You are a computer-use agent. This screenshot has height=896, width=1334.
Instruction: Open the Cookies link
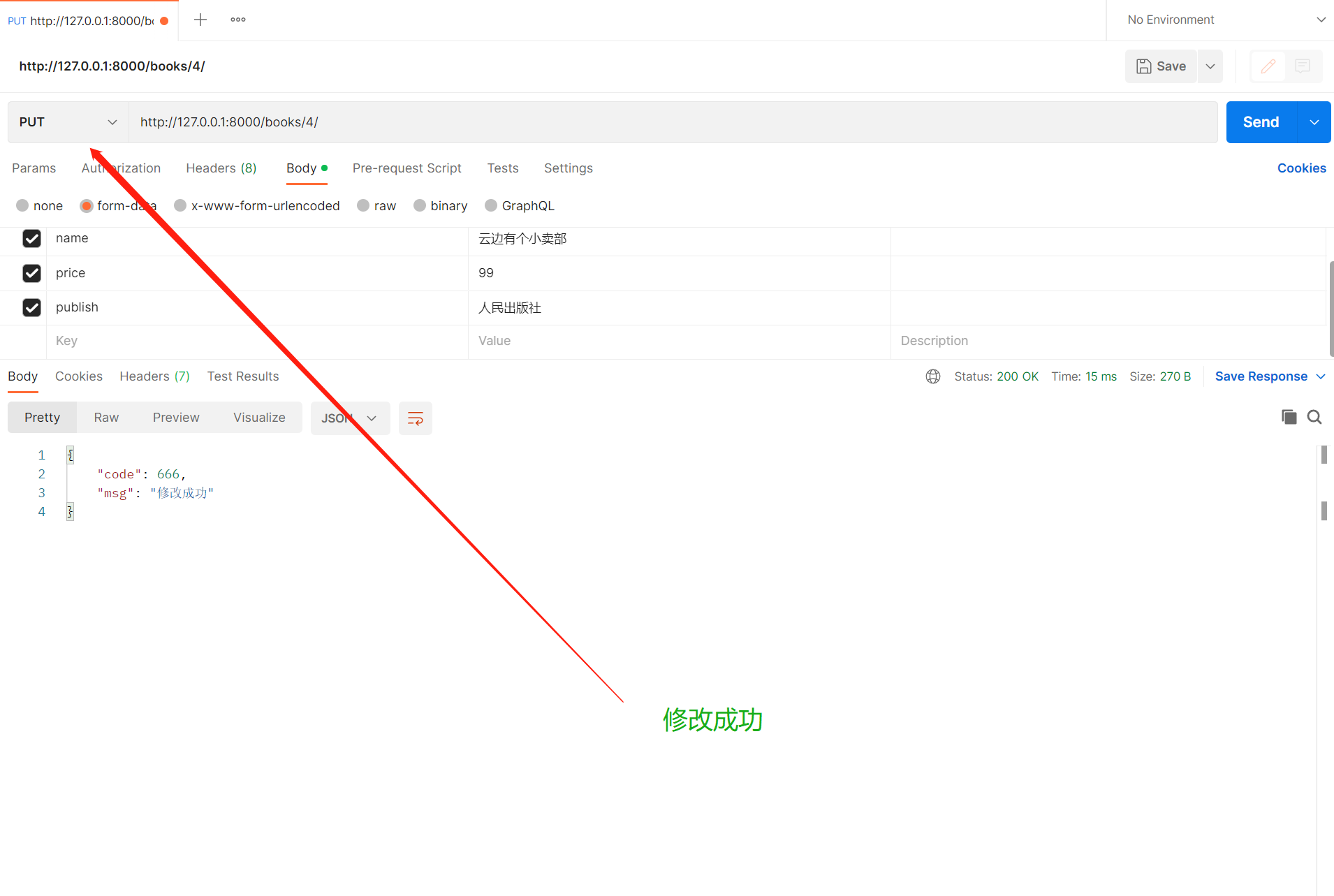(x=1302, y=168)
